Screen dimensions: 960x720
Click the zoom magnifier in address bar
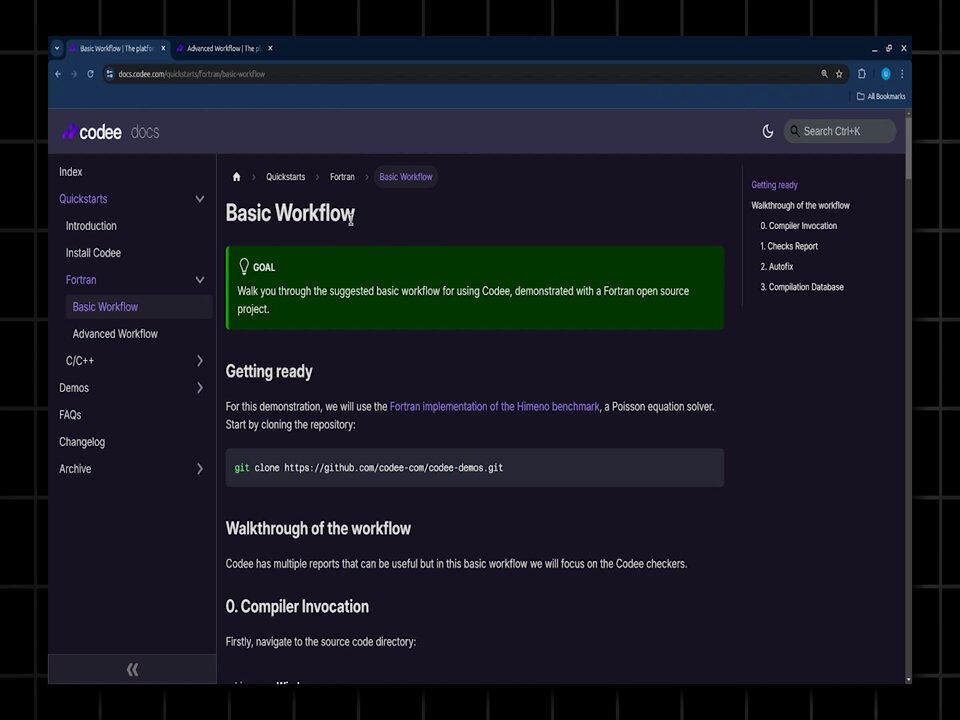[824, 74]
